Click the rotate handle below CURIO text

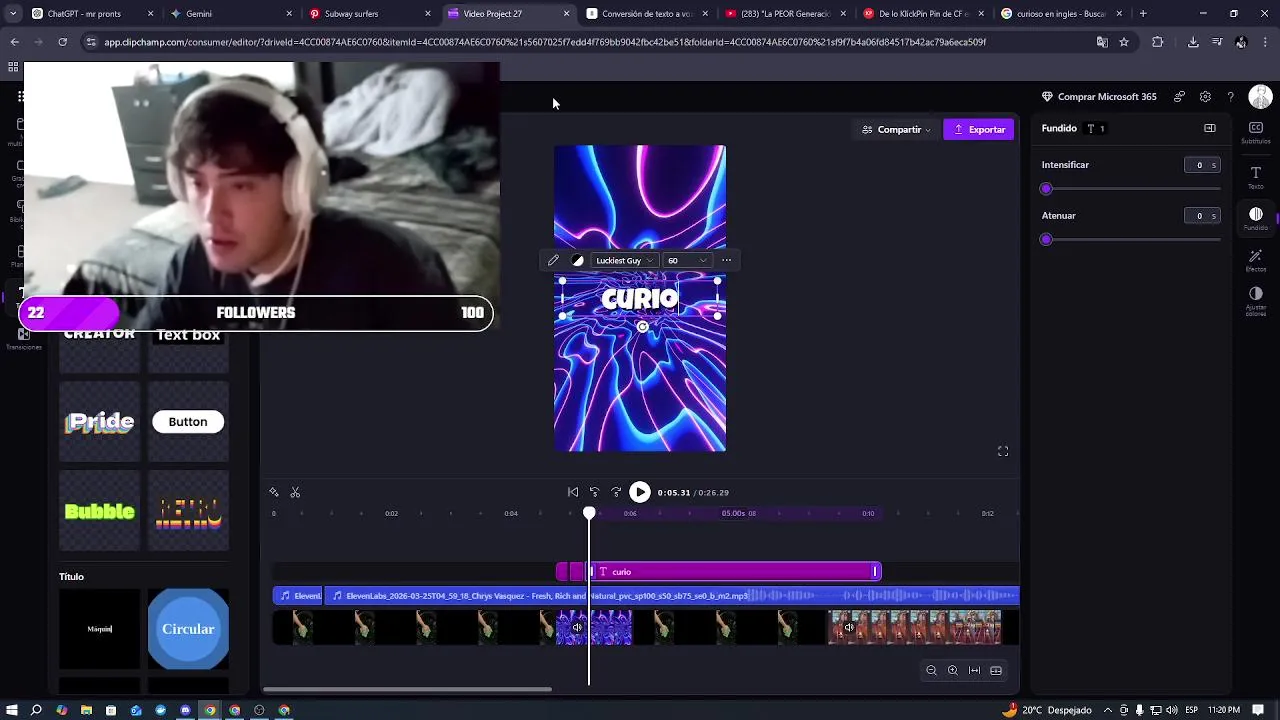click(642, 327)
